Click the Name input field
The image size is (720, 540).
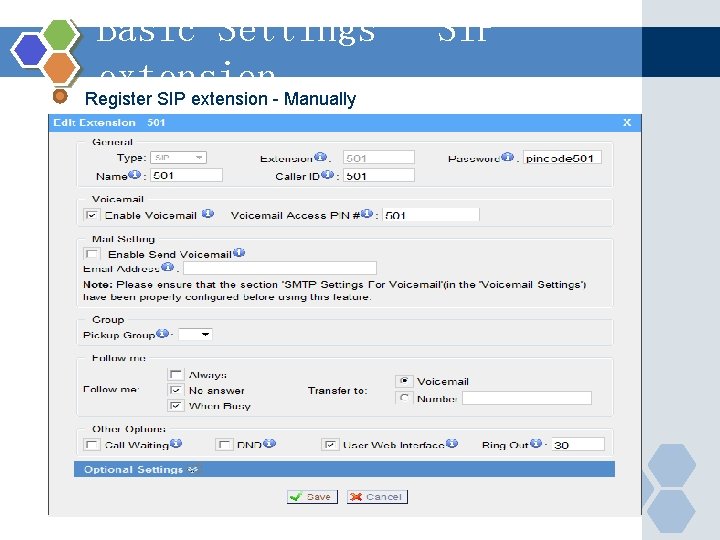click(186, 175)
